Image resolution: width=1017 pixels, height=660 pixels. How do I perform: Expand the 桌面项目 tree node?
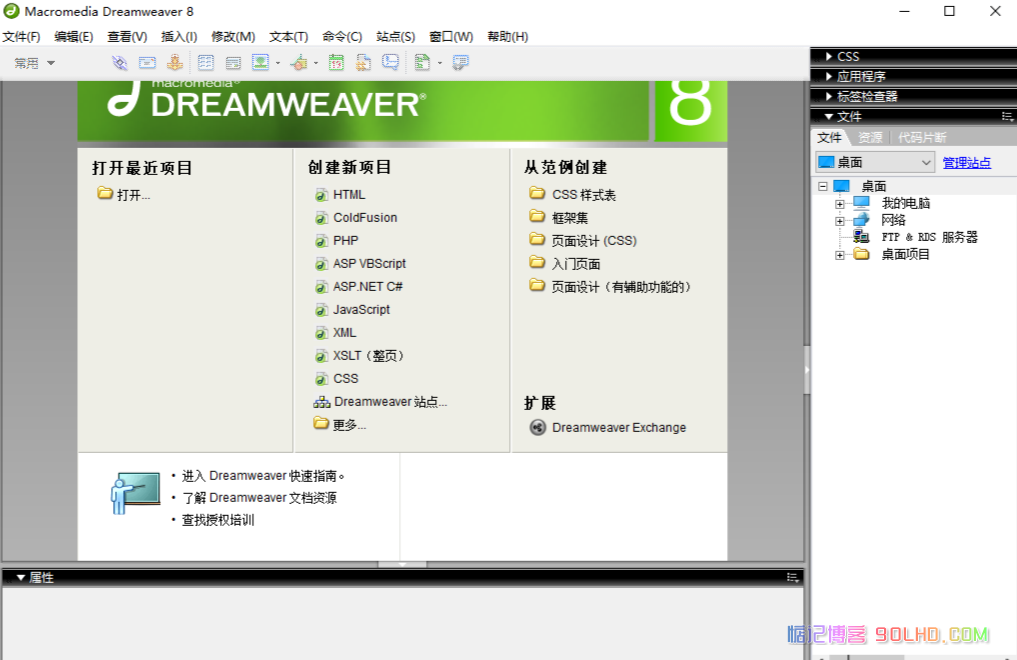pyautogui.click(x=840, y=255)
